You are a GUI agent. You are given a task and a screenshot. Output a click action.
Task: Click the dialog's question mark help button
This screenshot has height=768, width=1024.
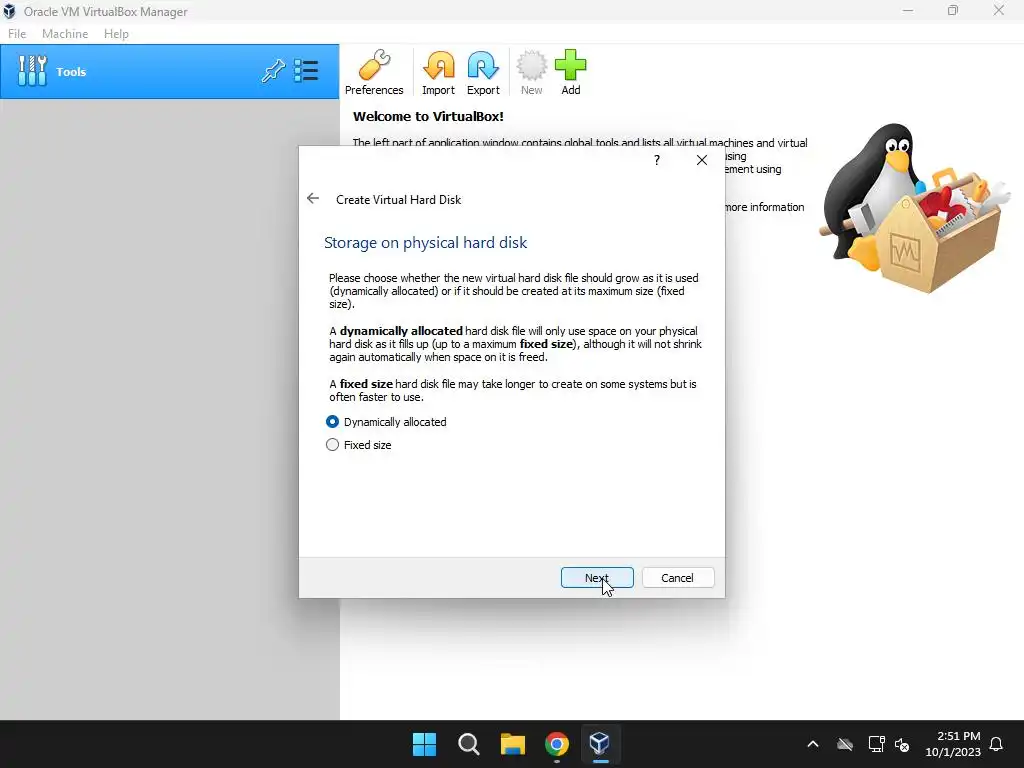click(657, 160)
